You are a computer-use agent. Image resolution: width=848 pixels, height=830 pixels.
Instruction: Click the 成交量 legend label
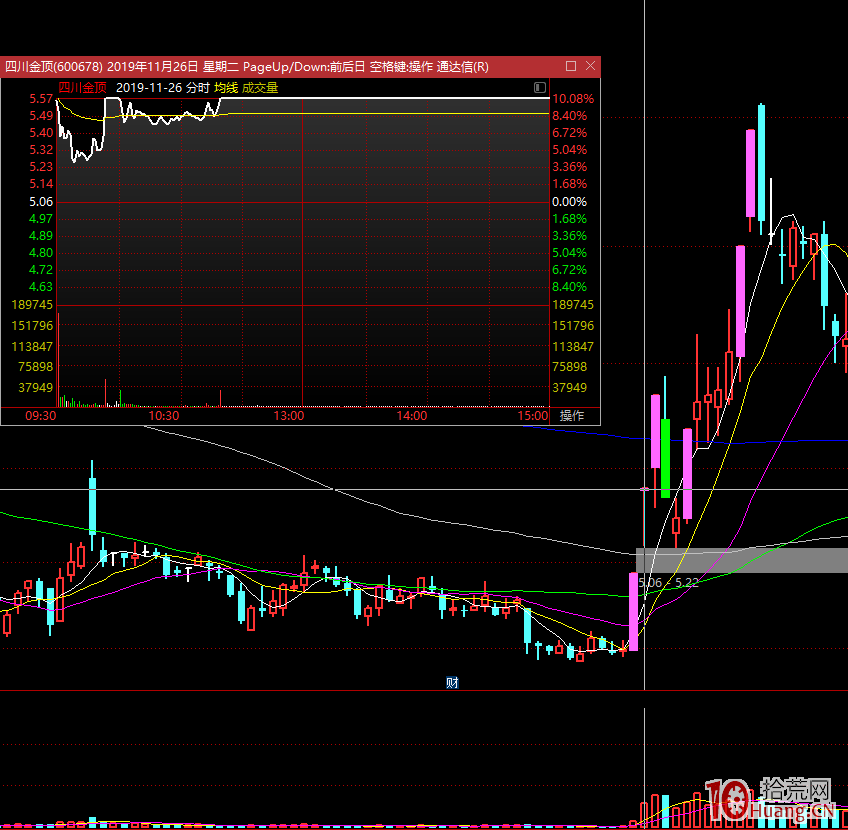(260, 88)
